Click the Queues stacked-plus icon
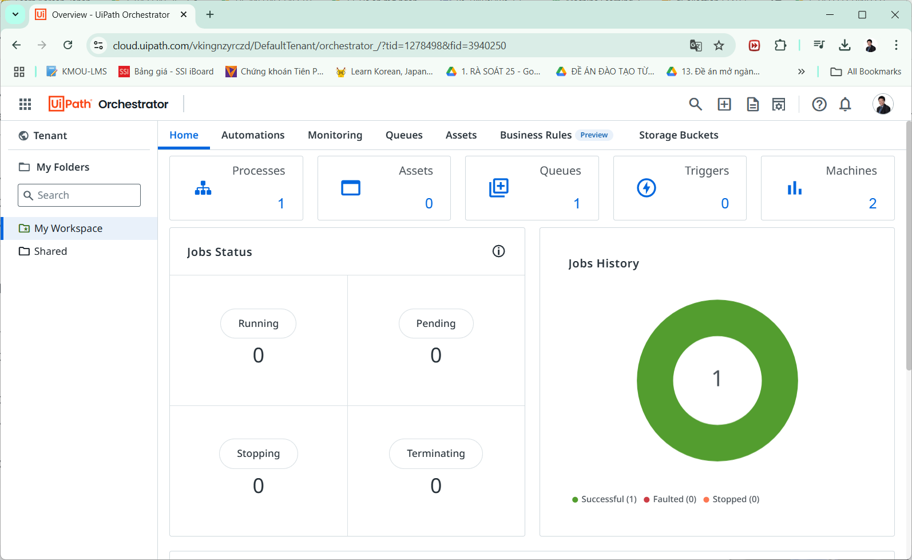Screen dimensions: 912x560 point(498,188)
